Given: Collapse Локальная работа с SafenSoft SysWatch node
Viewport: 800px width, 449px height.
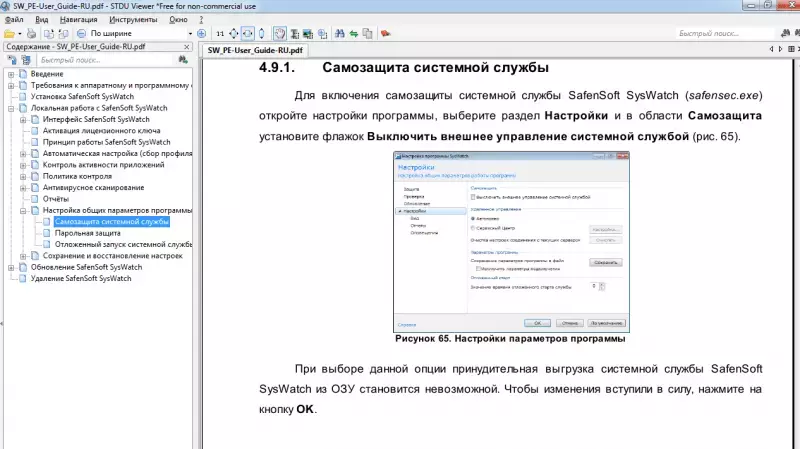Looking at the screenshot, I should click(x=11, y=108).
